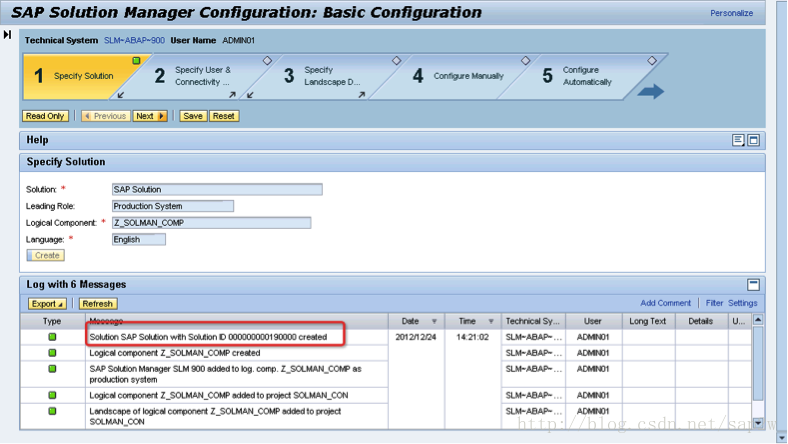Viewport: 788px width, 444px height.
Task: Click the Save button
Action: pos(193,116)
